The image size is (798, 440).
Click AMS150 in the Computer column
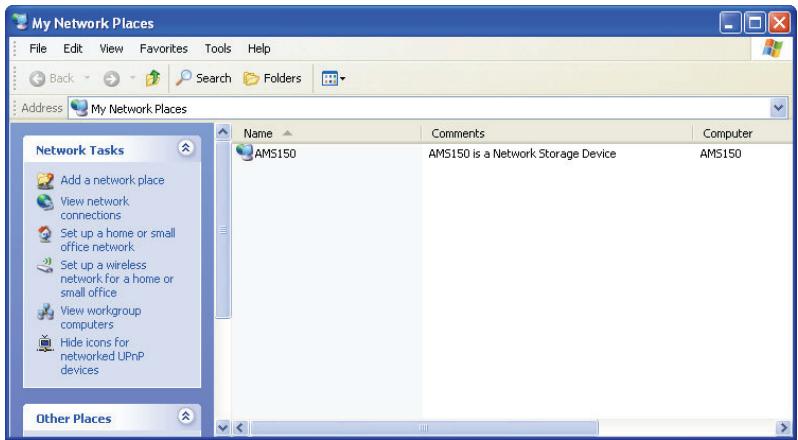pos(720,154)
